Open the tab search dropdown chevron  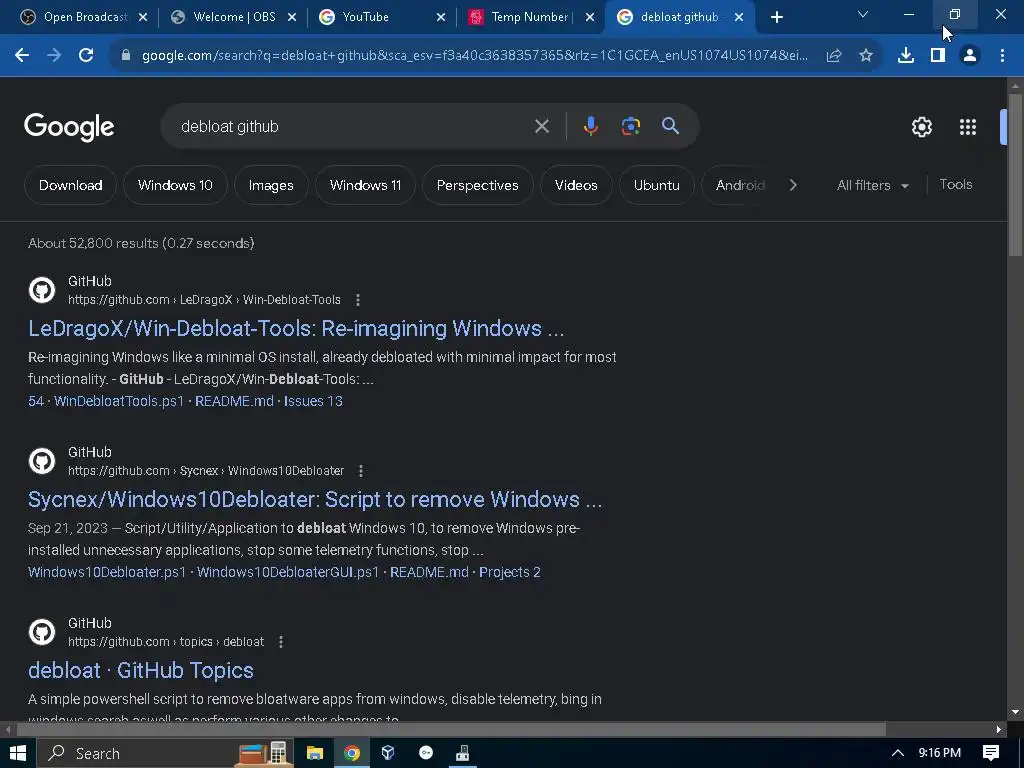point(863,14)
